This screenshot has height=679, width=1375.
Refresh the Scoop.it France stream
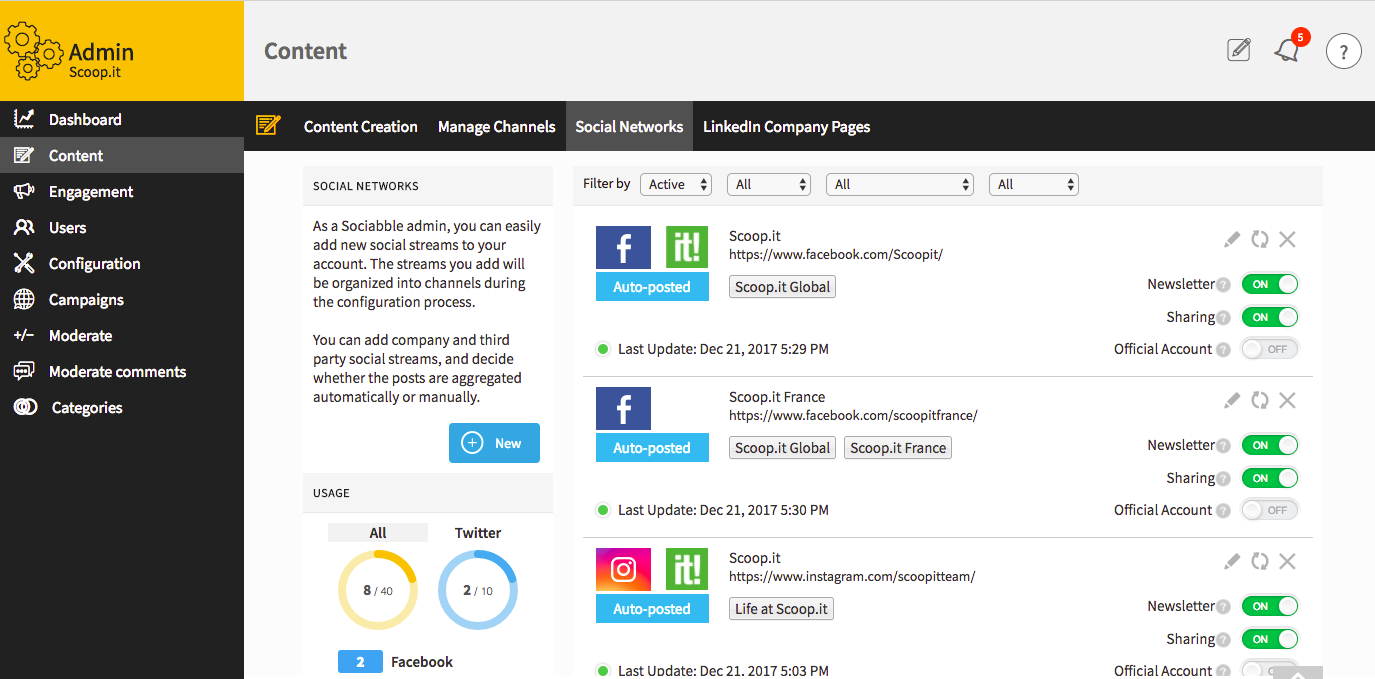tap(1260, 400)
